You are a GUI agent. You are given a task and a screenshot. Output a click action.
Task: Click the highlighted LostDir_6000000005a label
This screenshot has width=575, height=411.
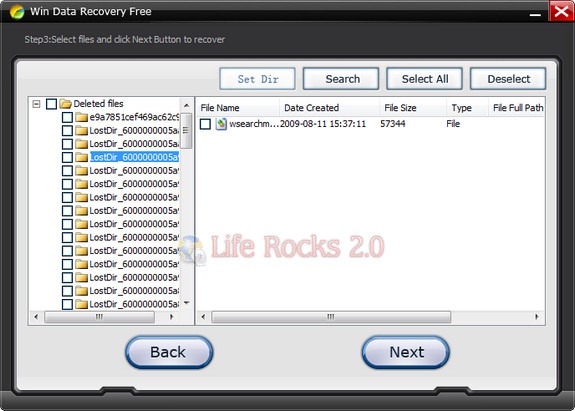(x=134, y=157)
